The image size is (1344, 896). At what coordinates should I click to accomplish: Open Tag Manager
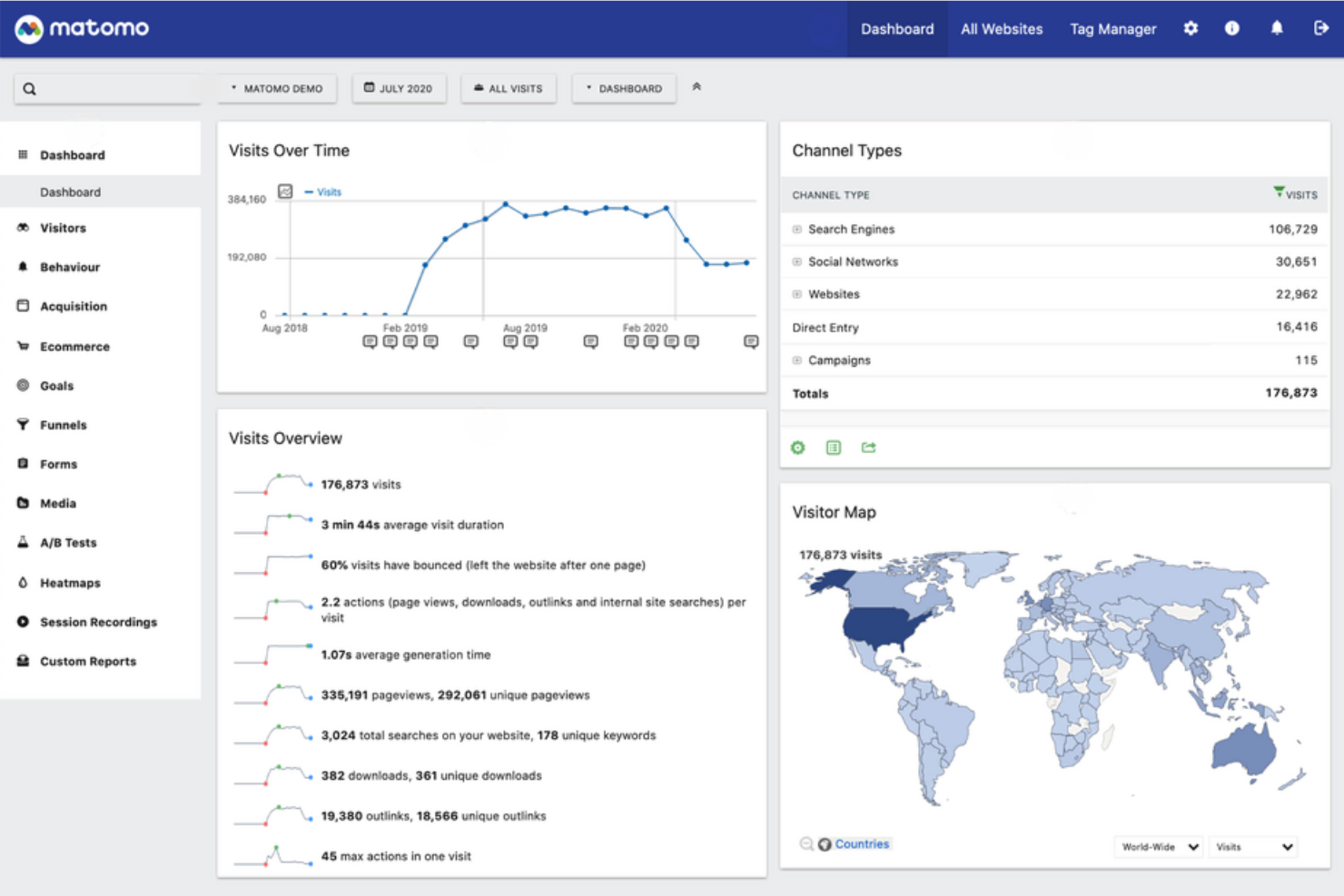tap(1112, 28)
